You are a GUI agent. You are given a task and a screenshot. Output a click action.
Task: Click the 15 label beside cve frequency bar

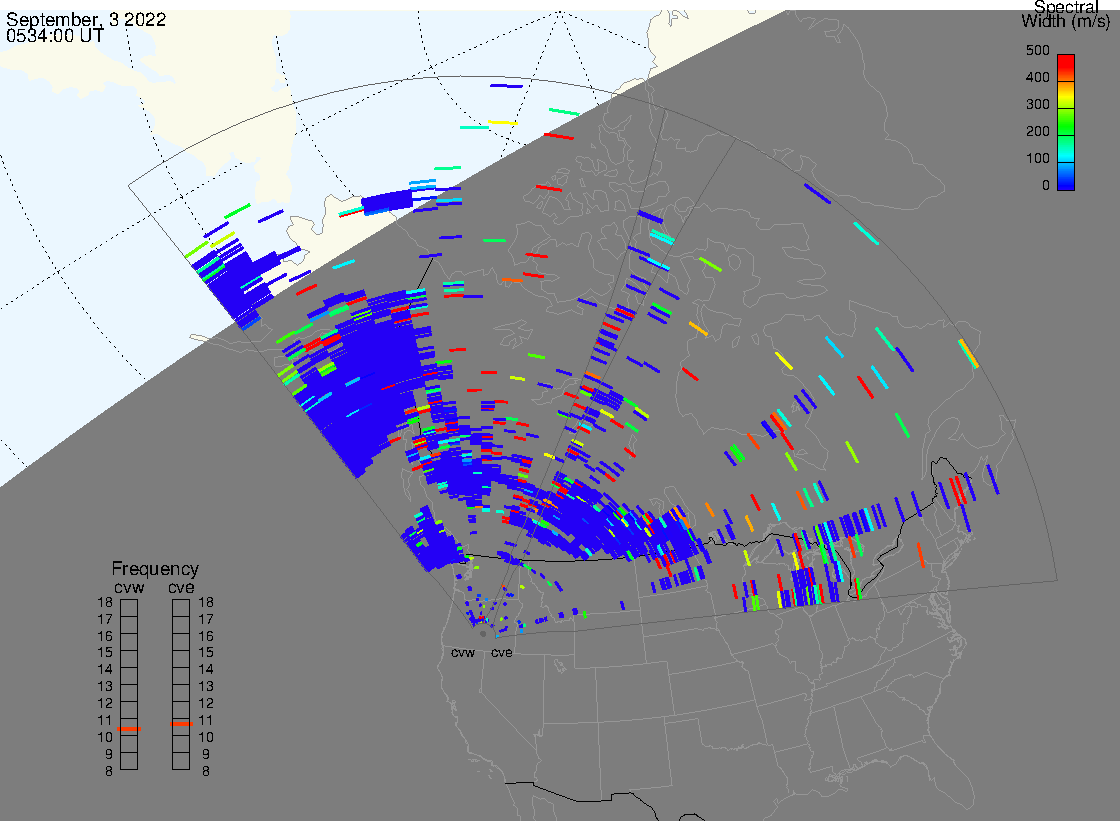(206, 653)
